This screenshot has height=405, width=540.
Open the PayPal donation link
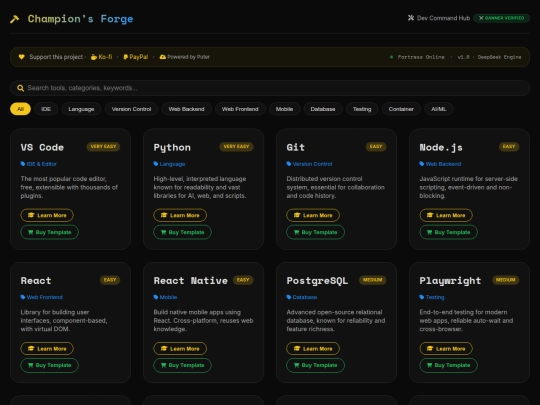(136, 57)
